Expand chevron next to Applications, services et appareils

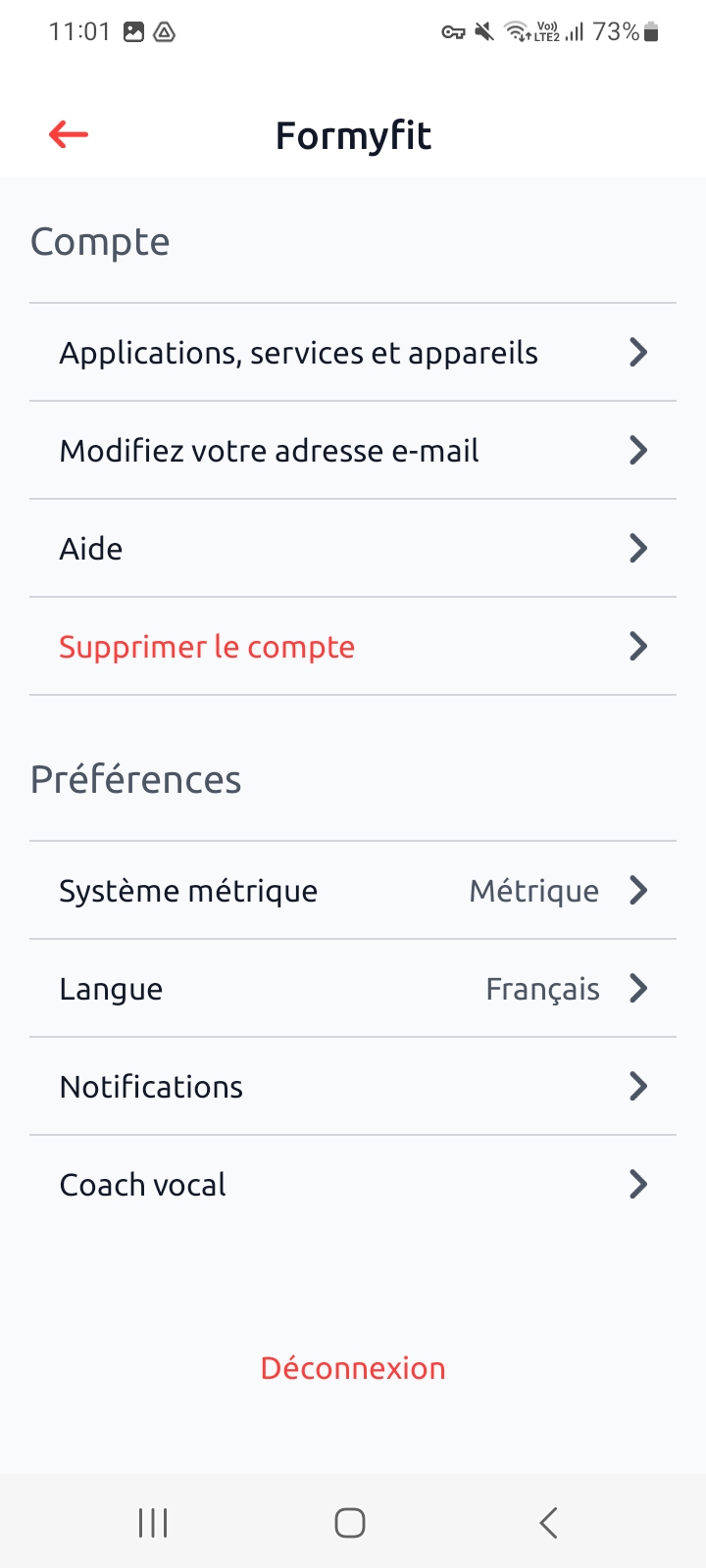638,352
